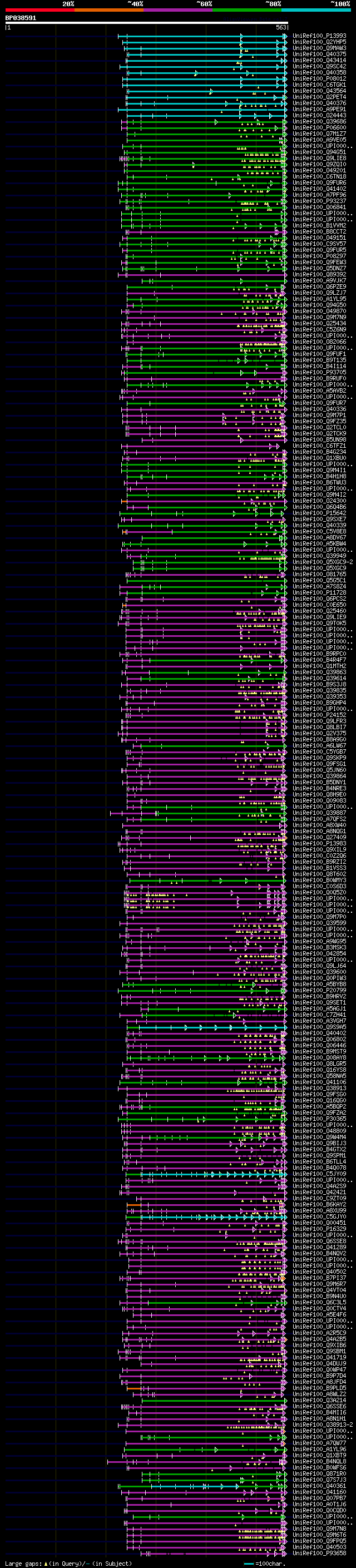Select the UniRef100_A5AVB2 label
The image size is (356, 1568).
pyautogui.click(x=319, y=391)
